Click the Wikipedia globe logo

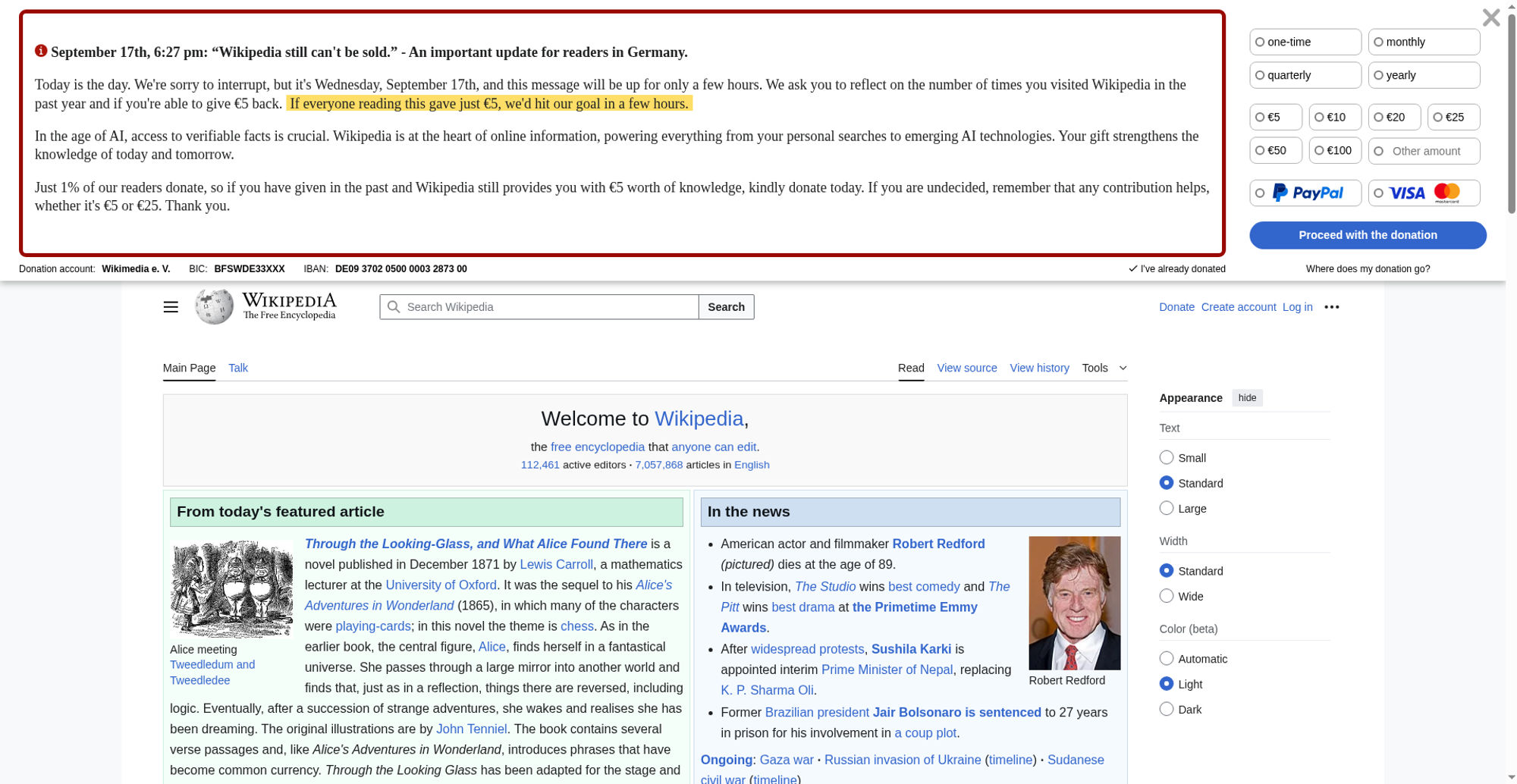pyautogui.click(x=214, y=306)
